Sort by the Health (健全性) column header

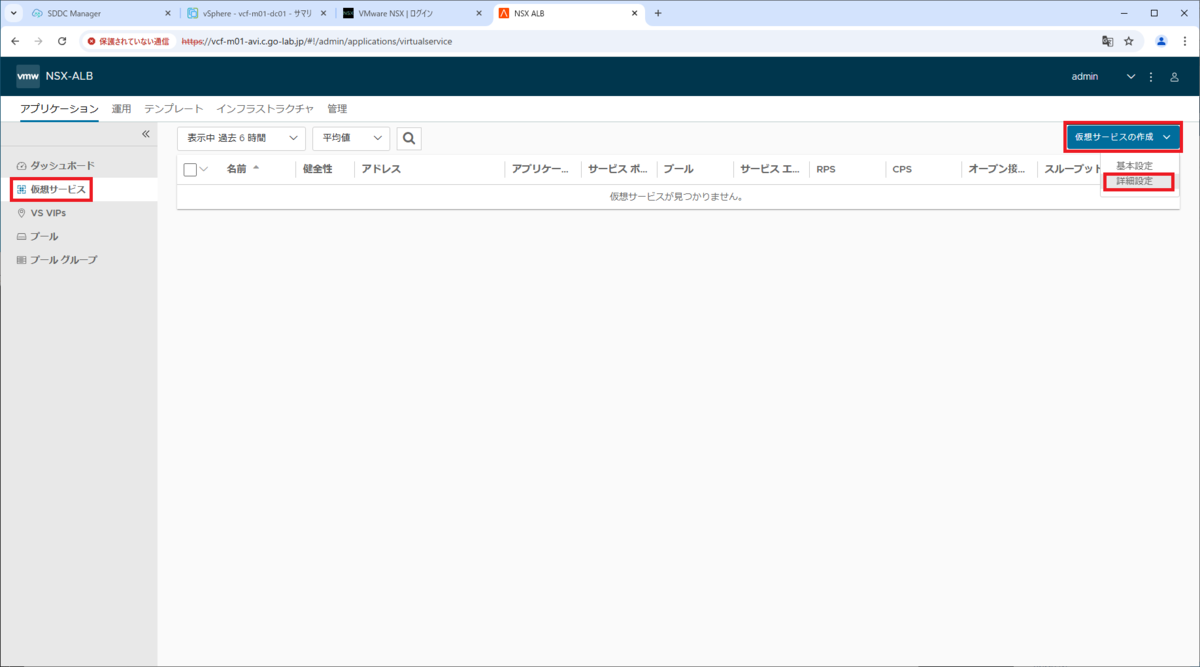click(x=317, y=169)
